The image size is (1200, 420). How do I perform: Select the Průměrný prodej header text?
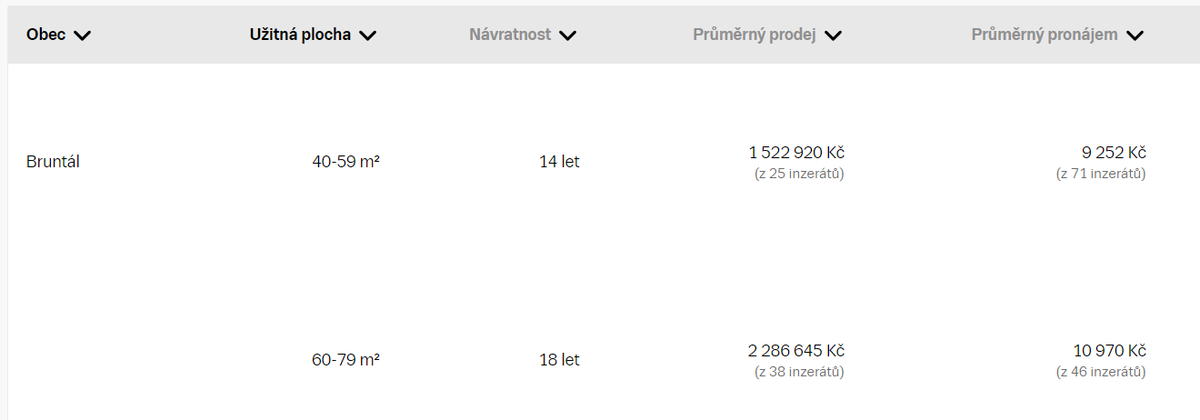coord(755,35)
